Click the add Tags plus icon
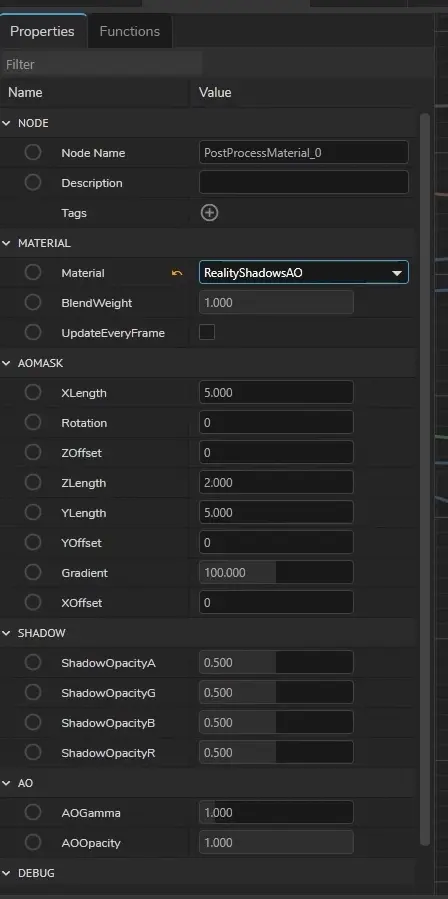Screen dimensions: 448x899 pyautogui.click(x=209, y=213)
